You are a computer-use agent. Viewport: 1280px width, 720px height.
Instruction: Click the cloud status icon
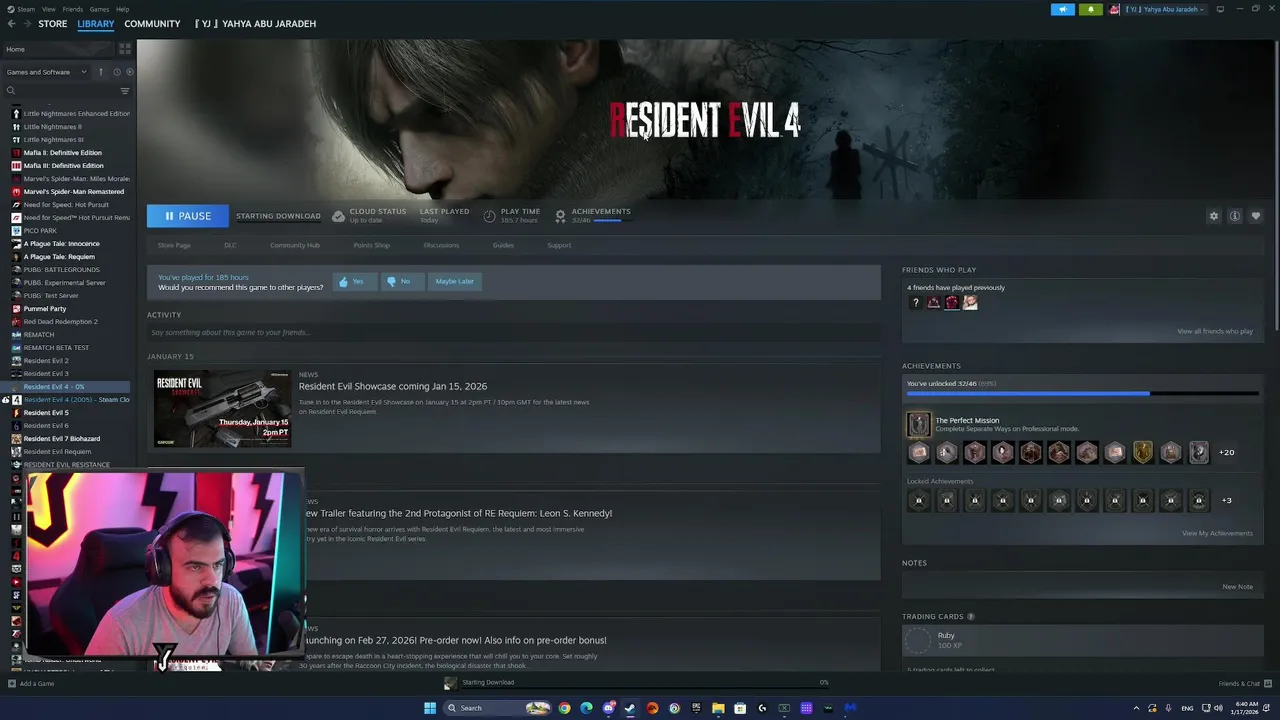tap(338, 216)
